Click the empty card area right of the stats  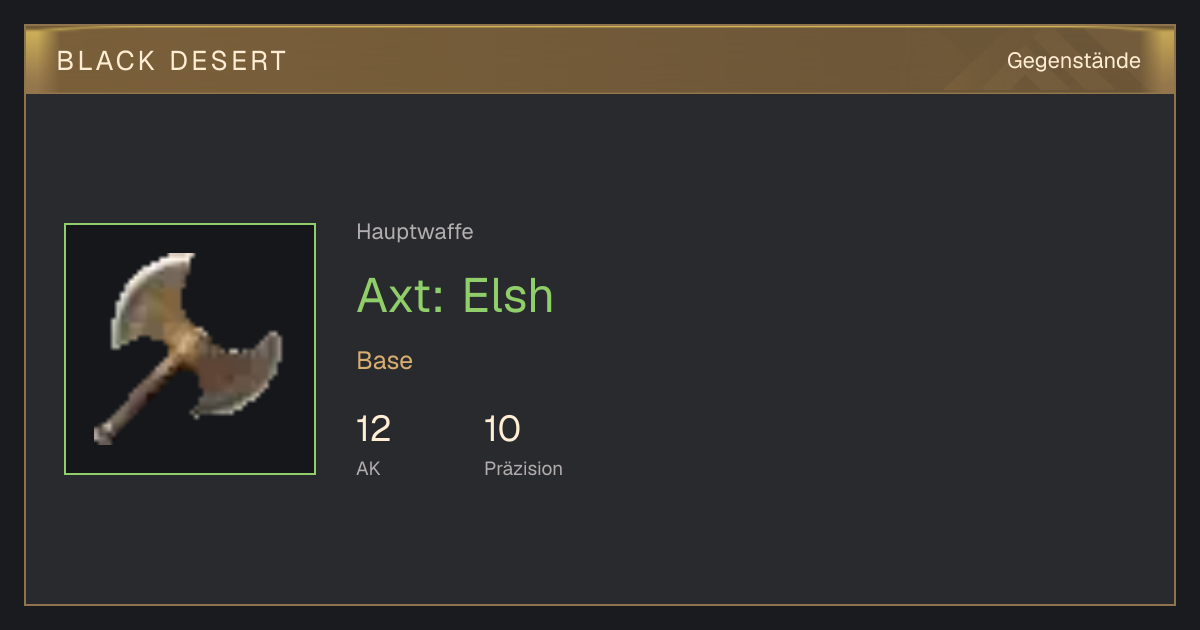[x=860, y=440]
